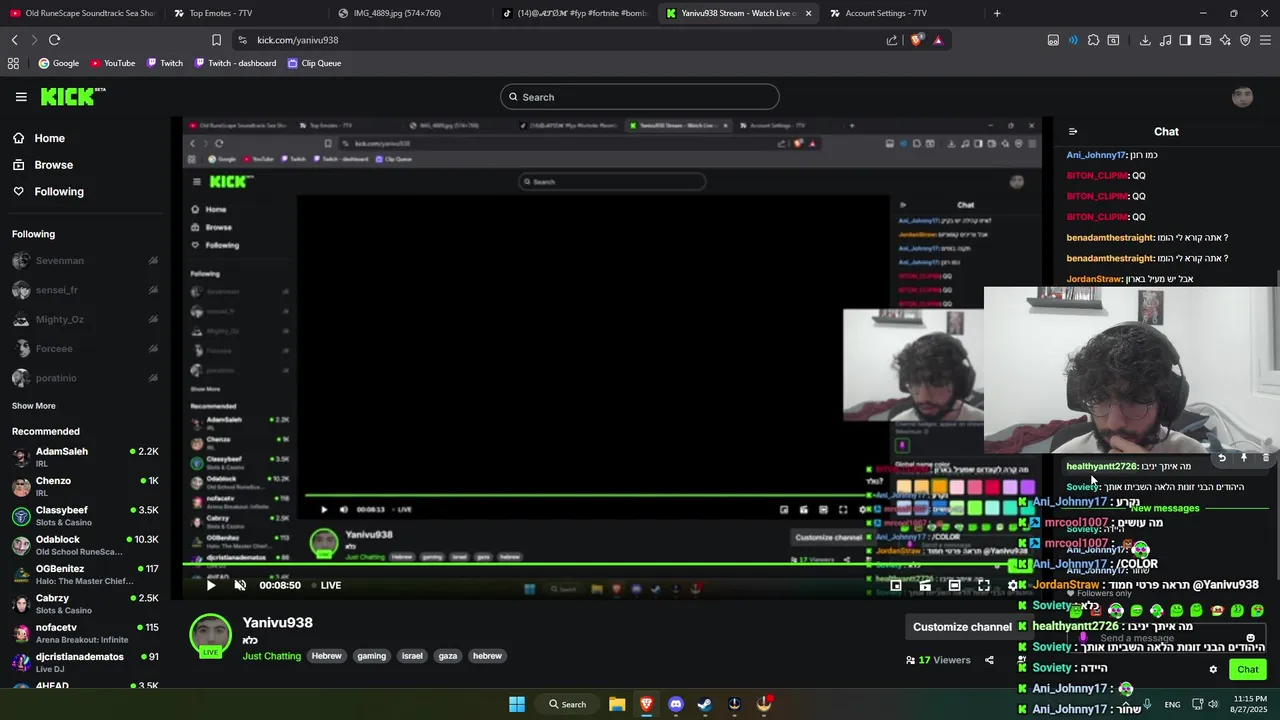
Task: Open the profile avatar menu top right
Action: [x=1242, y=97]
